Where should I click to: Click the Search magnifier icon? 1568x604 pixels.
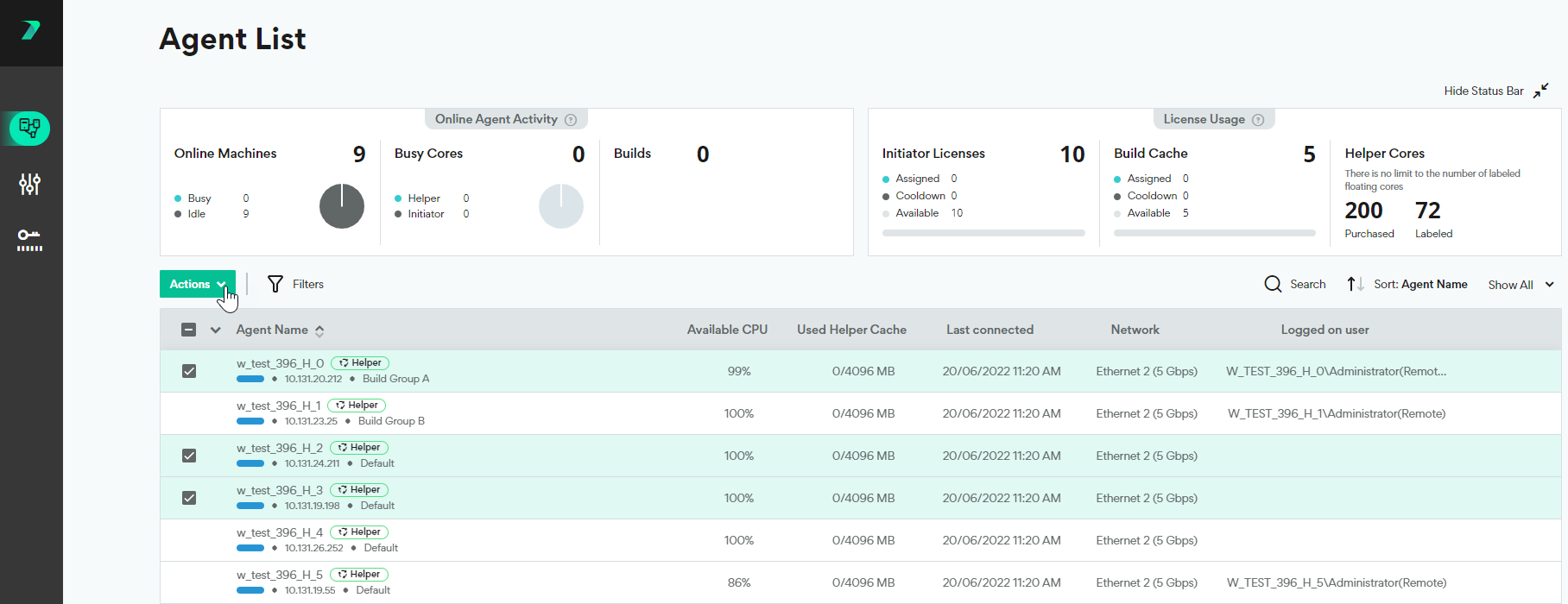point(1273,284)
